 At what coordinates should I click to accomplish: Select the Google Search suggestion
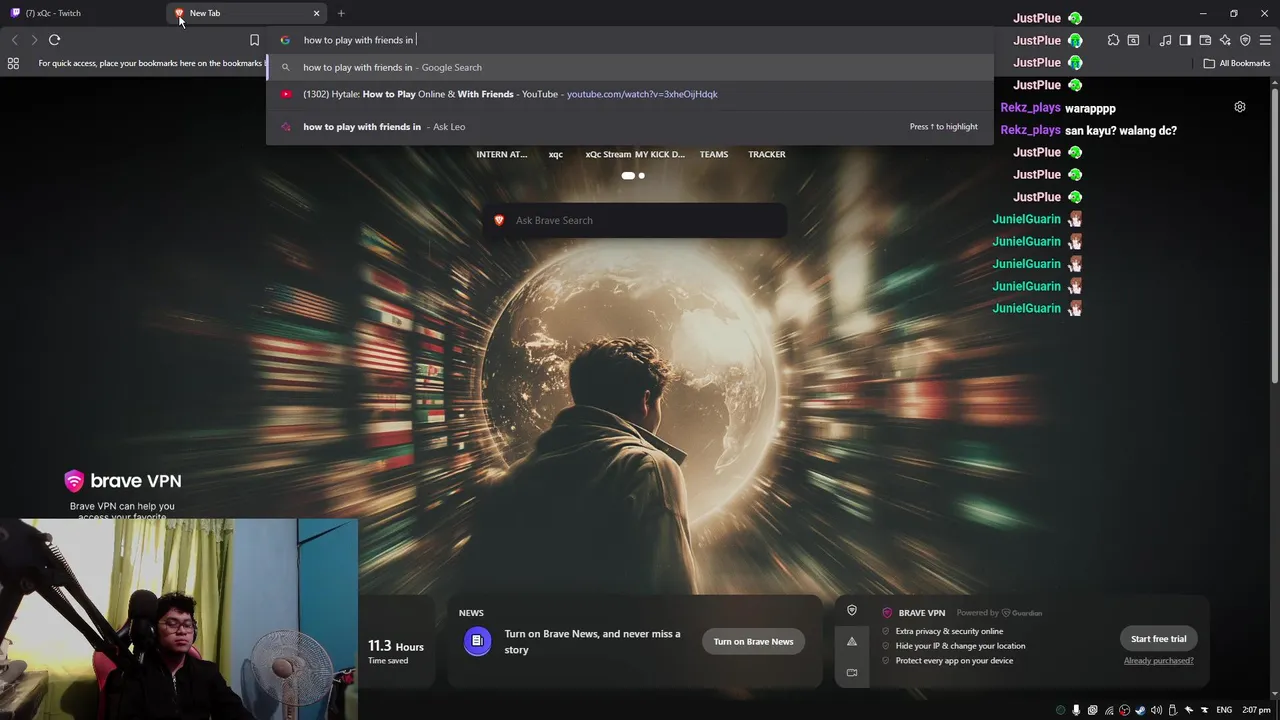tap(630, 67)
